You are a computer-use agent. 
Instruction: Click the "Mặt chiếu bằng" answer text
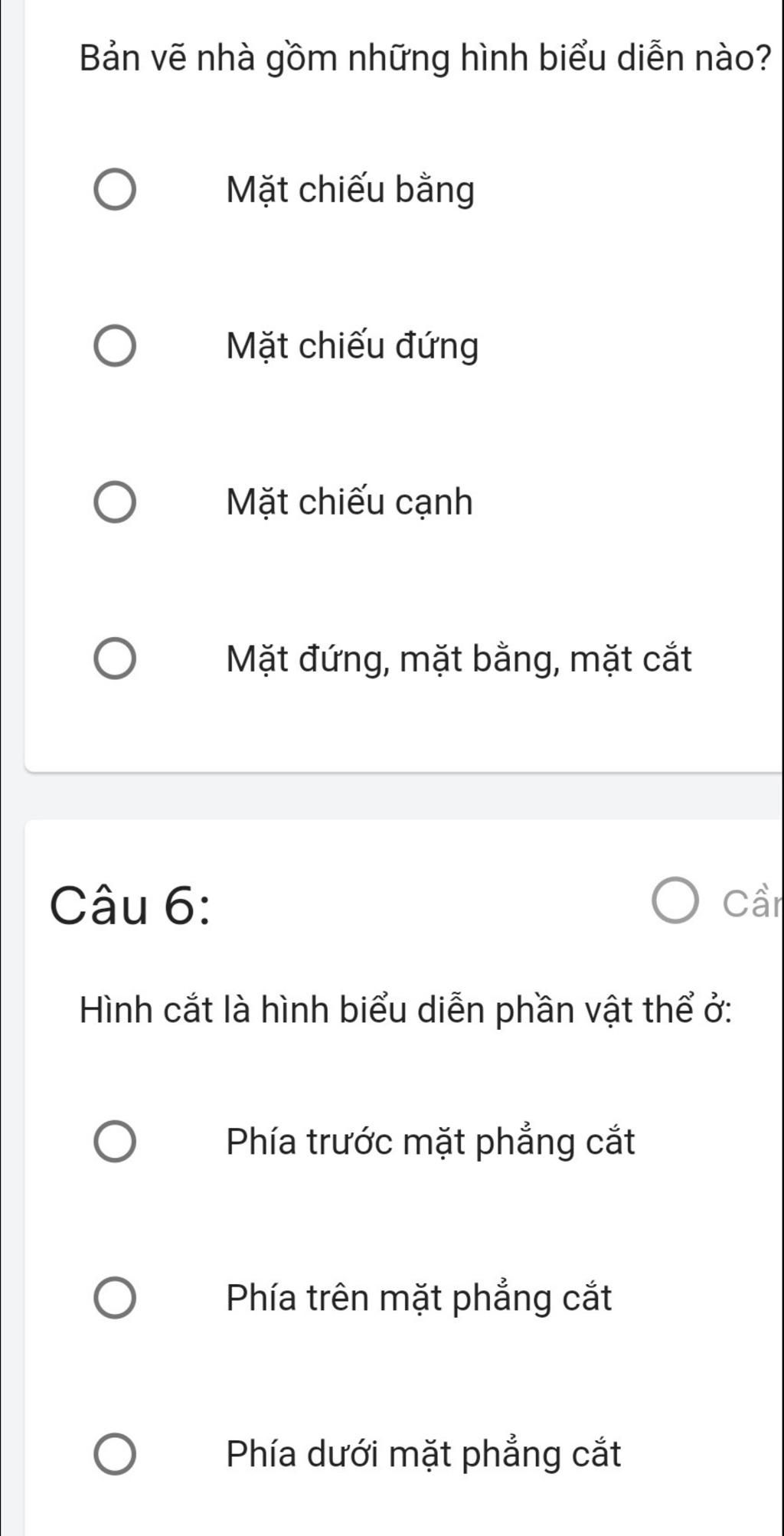(351, 190)
